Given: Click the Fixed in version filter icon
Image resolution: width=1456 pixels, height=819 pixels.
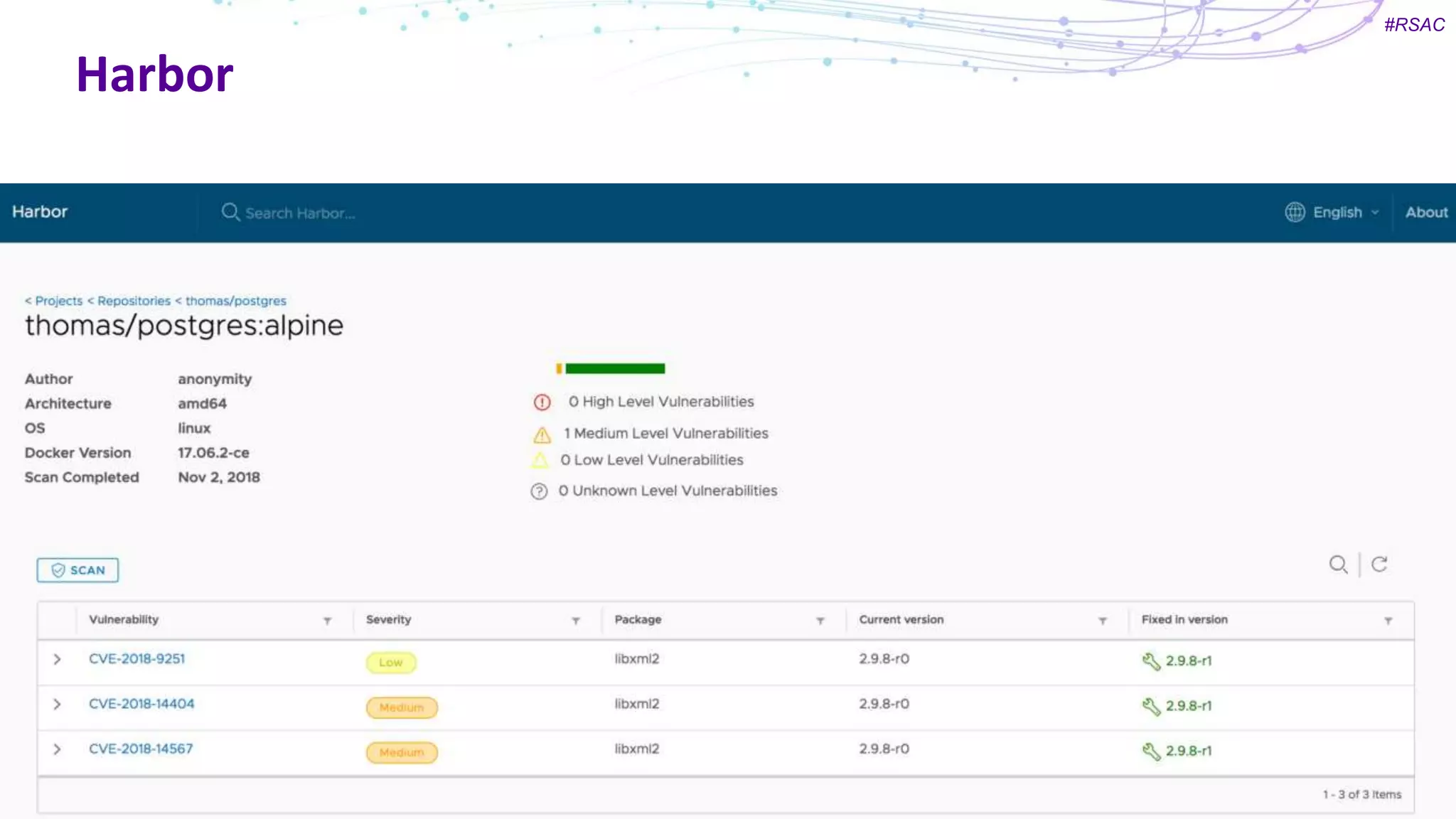Looking at the screenshot, I should [1388, 621].
